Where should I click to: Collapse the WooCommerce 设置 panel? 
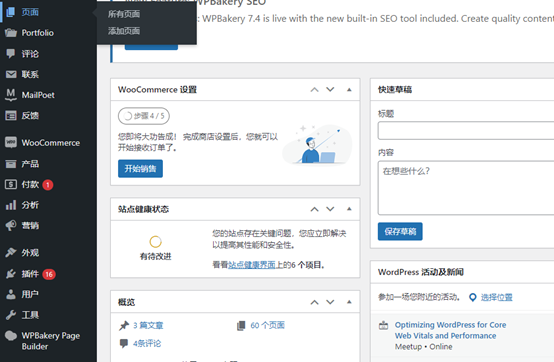(349, 90)
